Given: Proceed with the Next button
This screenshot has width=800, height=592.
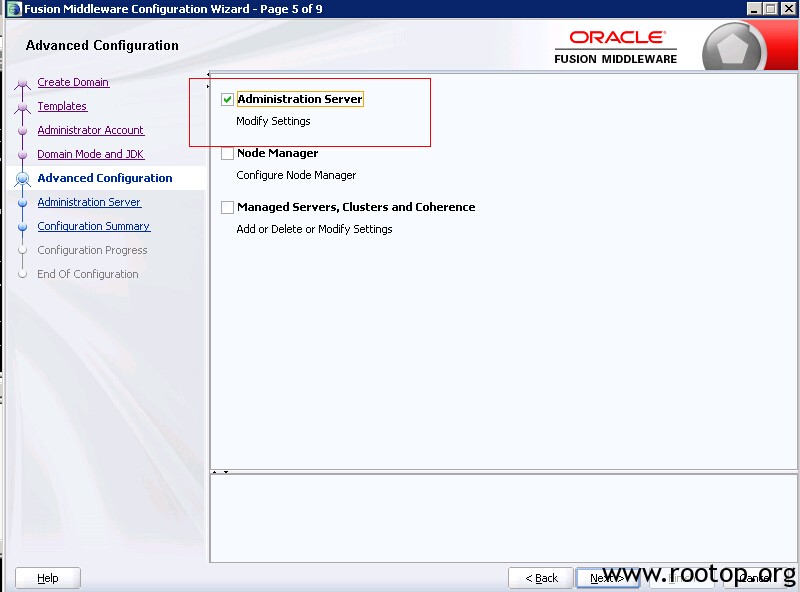Looking at the screenshot, I should coord(608,578).
